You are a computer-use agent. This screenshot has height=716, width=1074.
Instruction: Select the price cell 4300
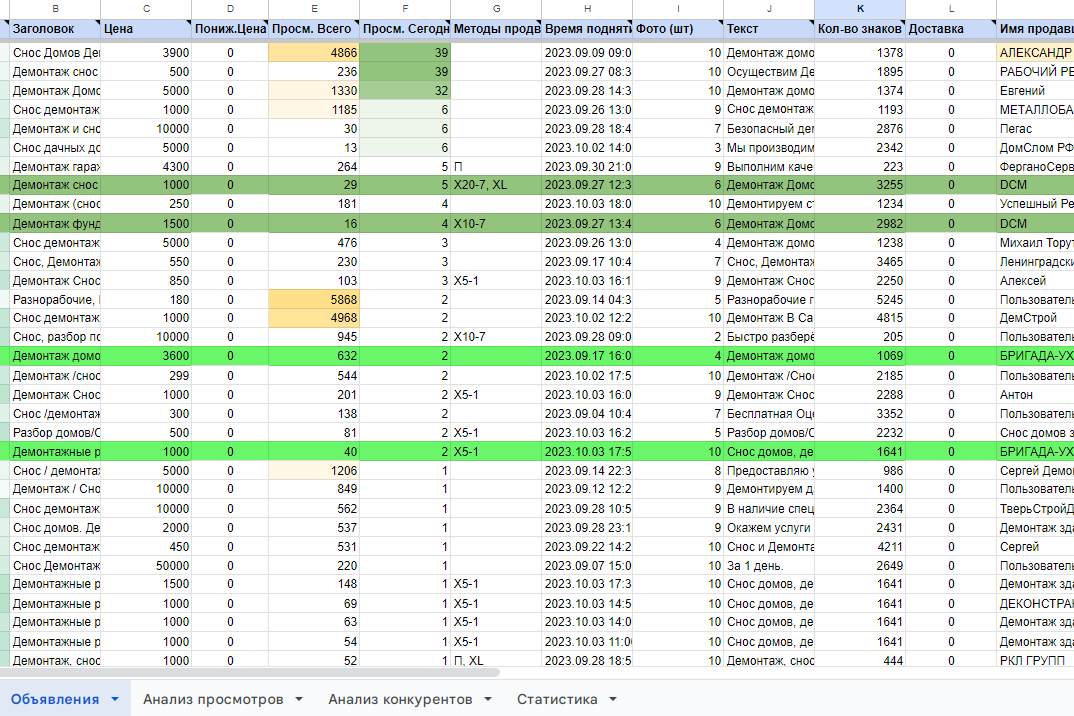[146, 166]
